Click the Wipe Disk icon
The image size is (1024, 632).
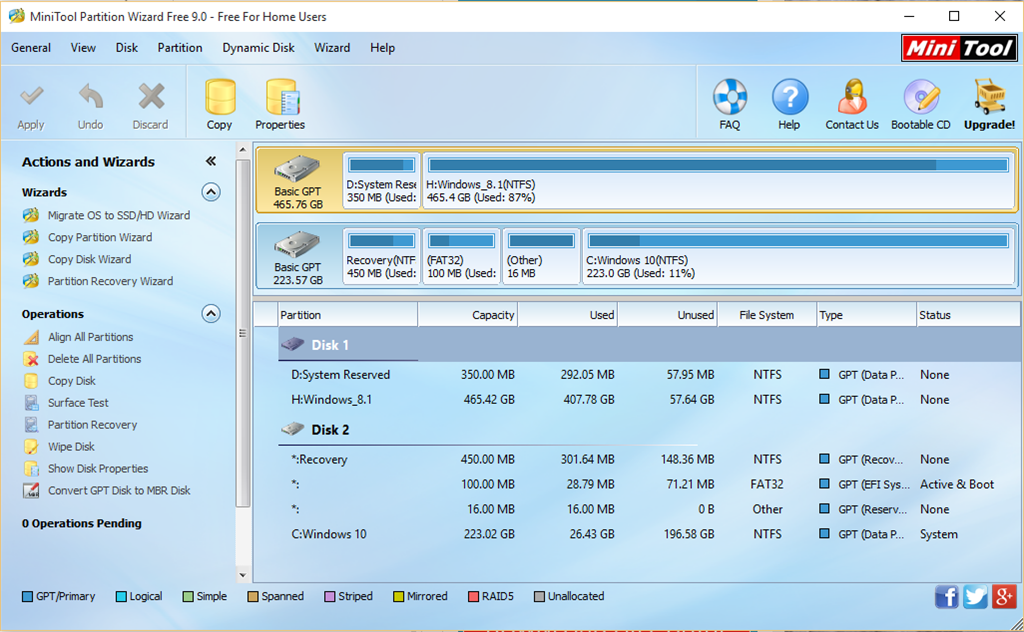(31, 447)
